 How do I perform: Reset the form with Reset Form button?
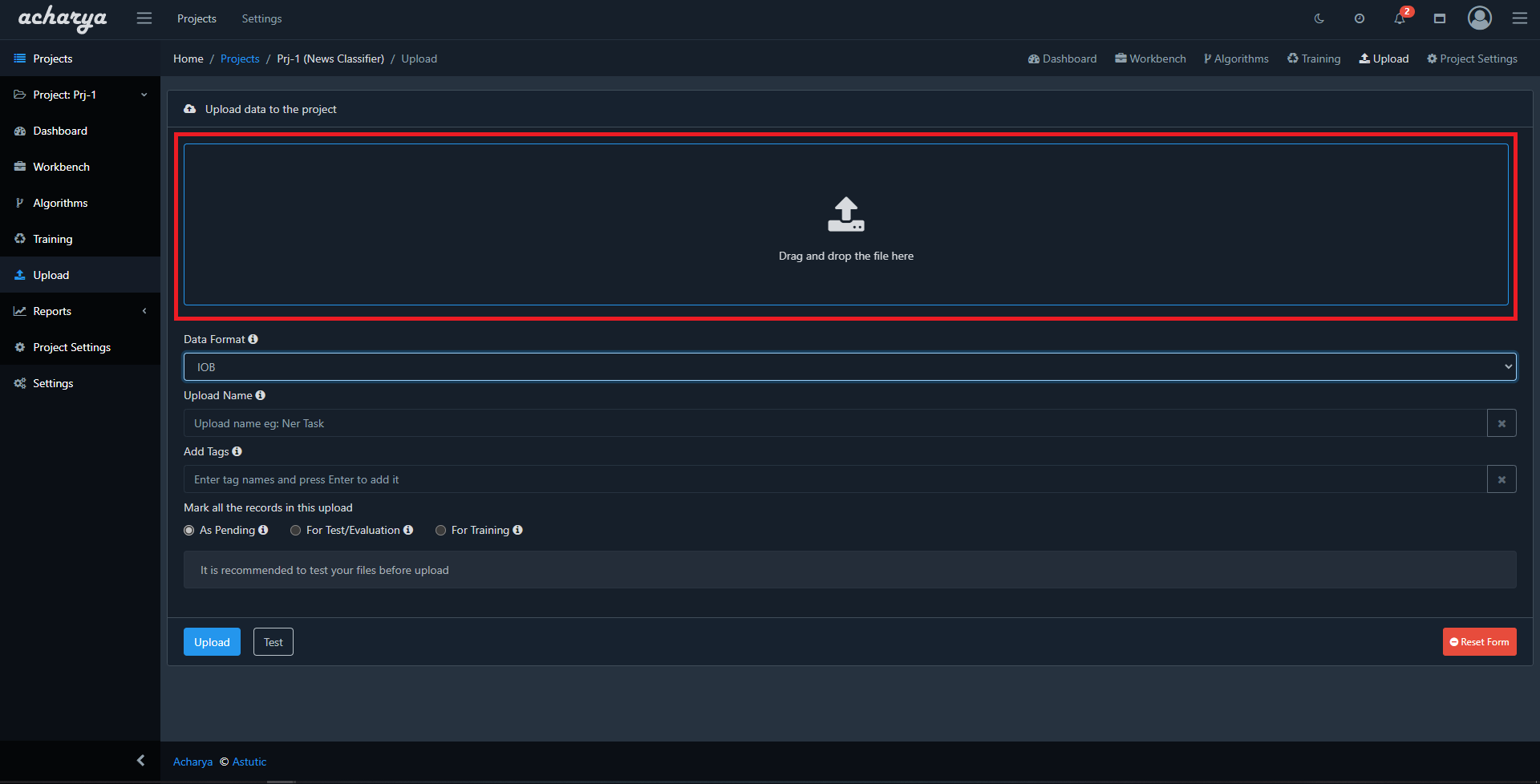point(1479,641)
